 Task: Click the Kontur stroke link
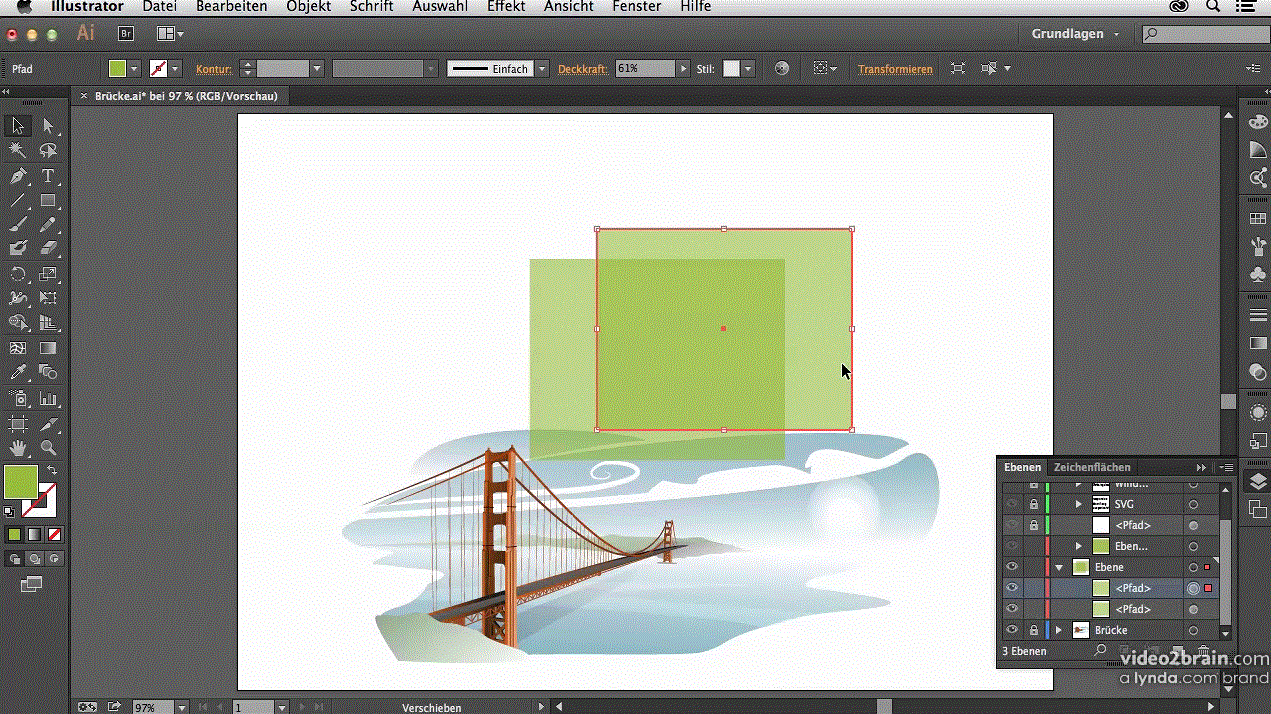(x=214, y=69)
